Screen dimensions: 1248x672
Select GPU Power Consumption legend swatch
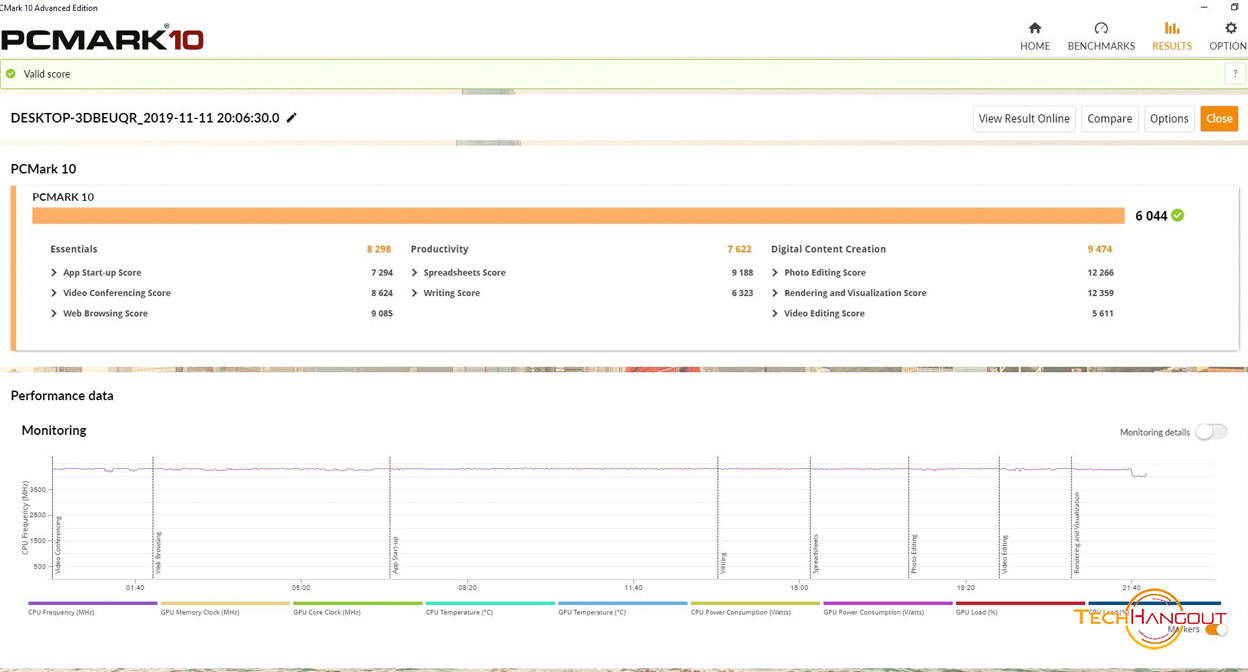(888, 604)
